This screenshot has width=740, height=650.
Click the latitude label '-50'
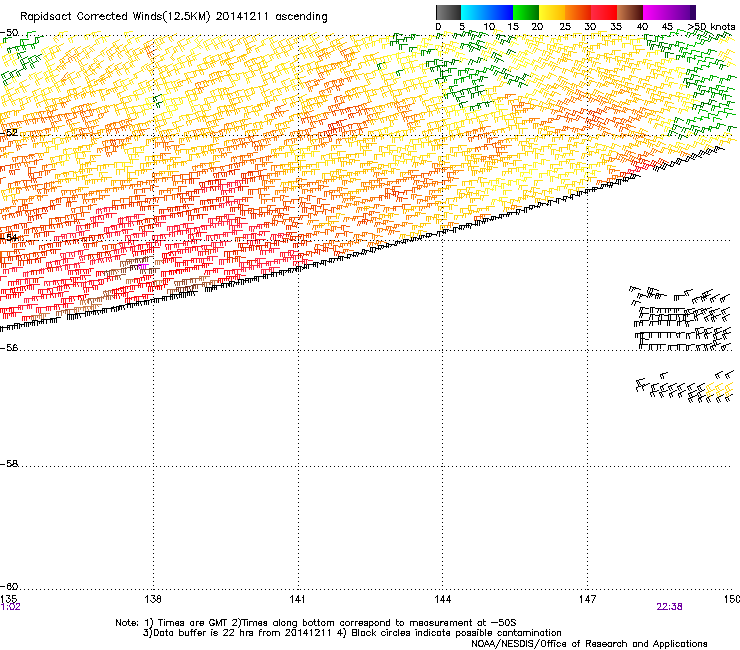9,33
